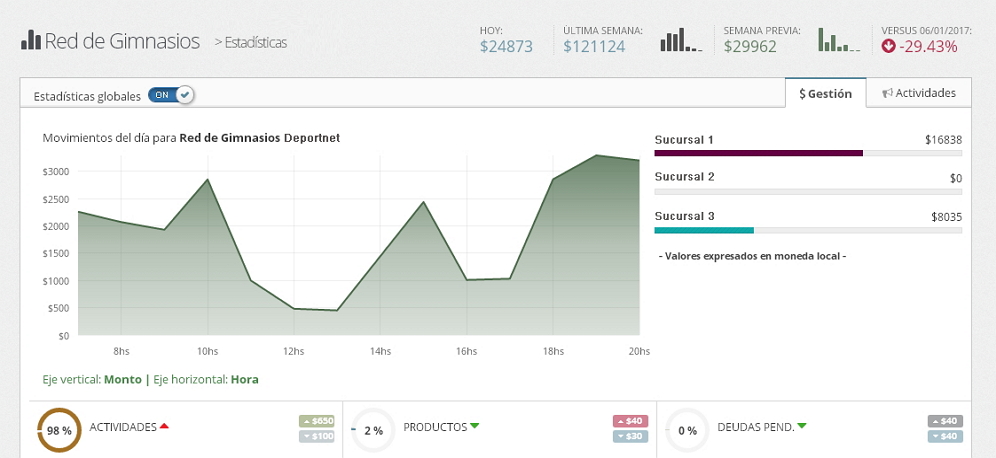Click the Sucursal 3 teal progress bar
This screenshot has height=458, width=996.
[x=704, y=230]
